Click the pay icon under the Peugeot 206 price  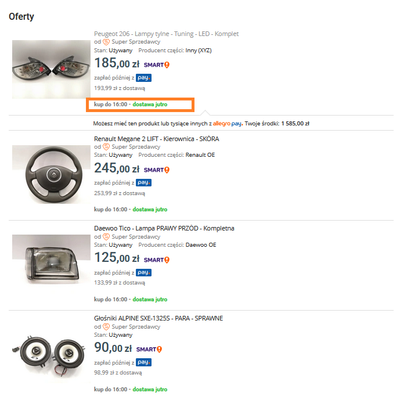[x=144, y=78]
